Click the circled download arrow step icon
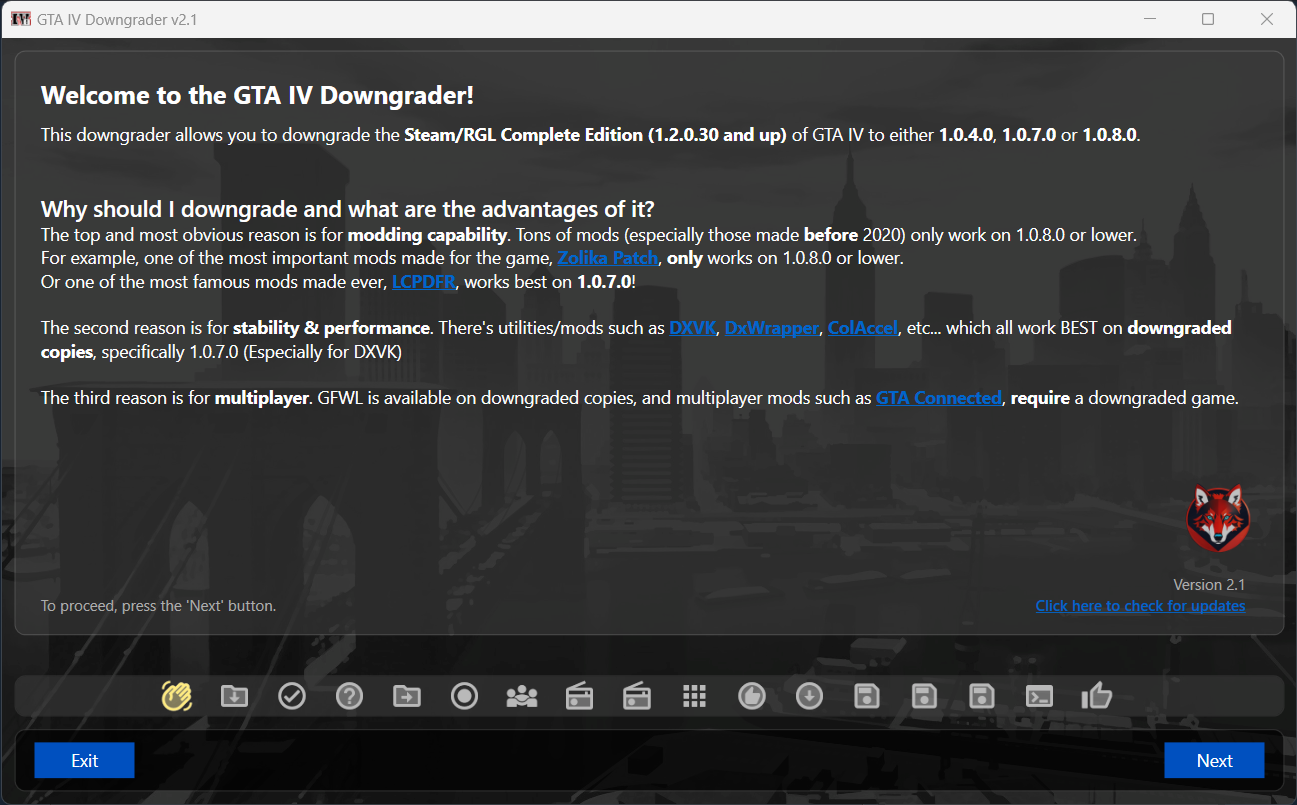 [810, 696]
